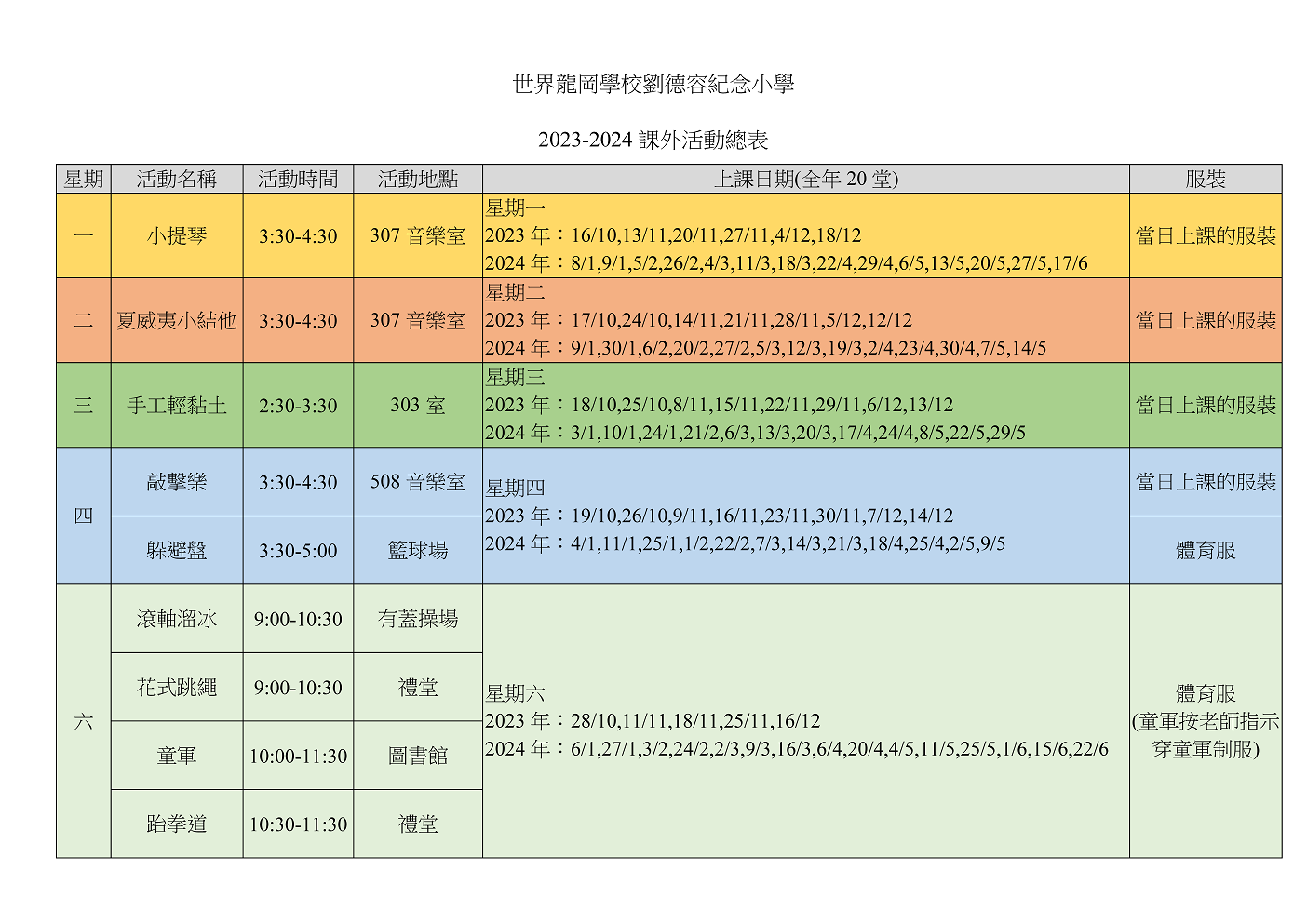The height and width of the screenshot is (924, 1307).
Task: Click the 上課日期(全年 20 堂) header
Action: point(806,179)
